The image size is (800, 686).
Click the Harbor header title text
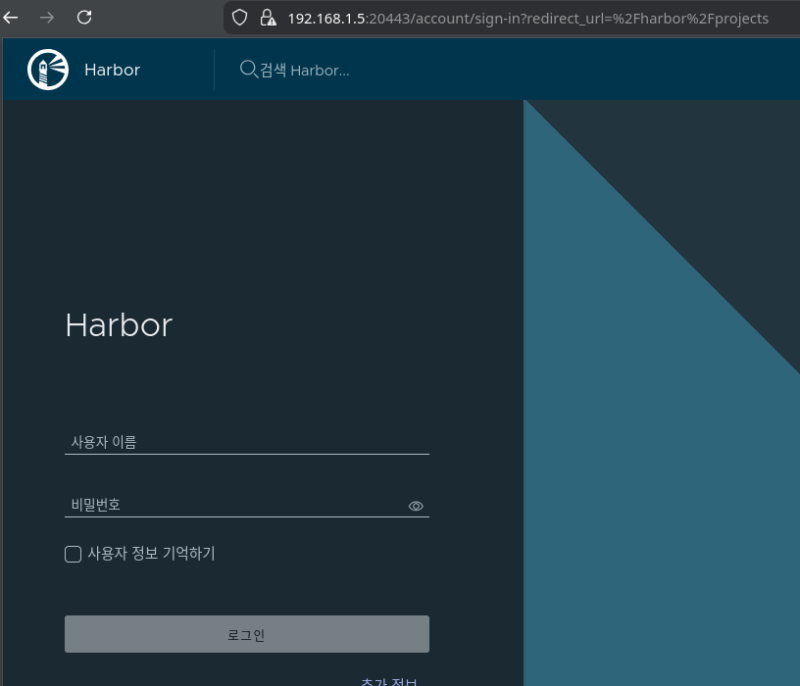coord(112,70)
